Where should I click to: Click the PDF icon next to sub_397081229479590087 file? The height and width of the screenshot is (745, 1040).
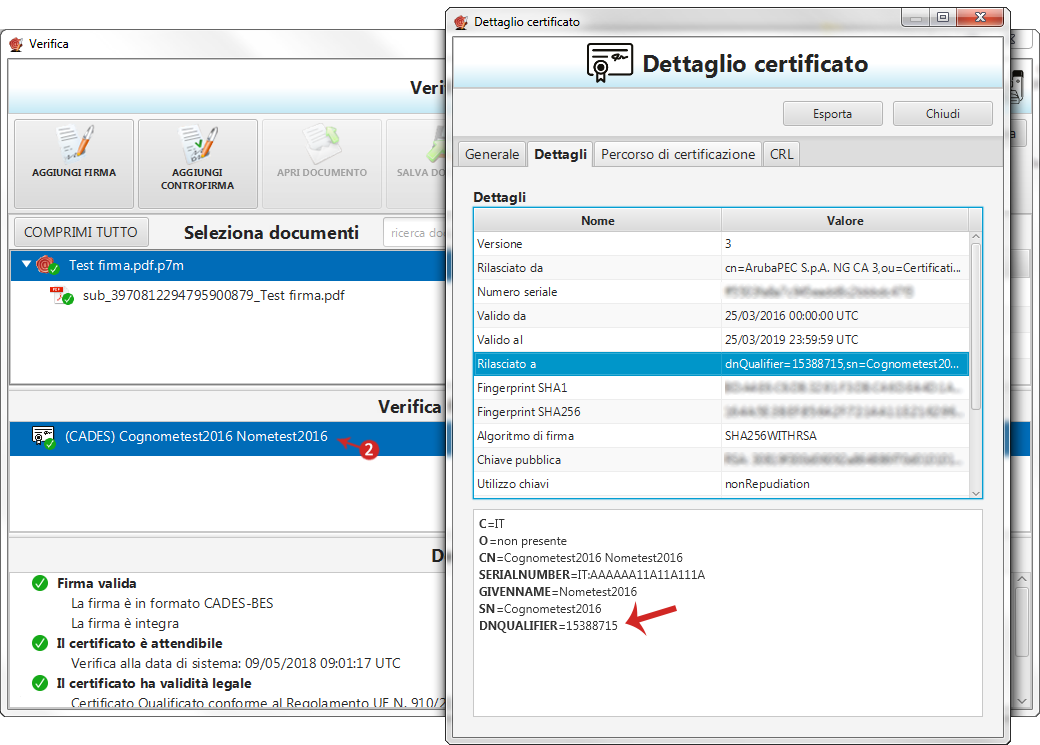[62, 296]
